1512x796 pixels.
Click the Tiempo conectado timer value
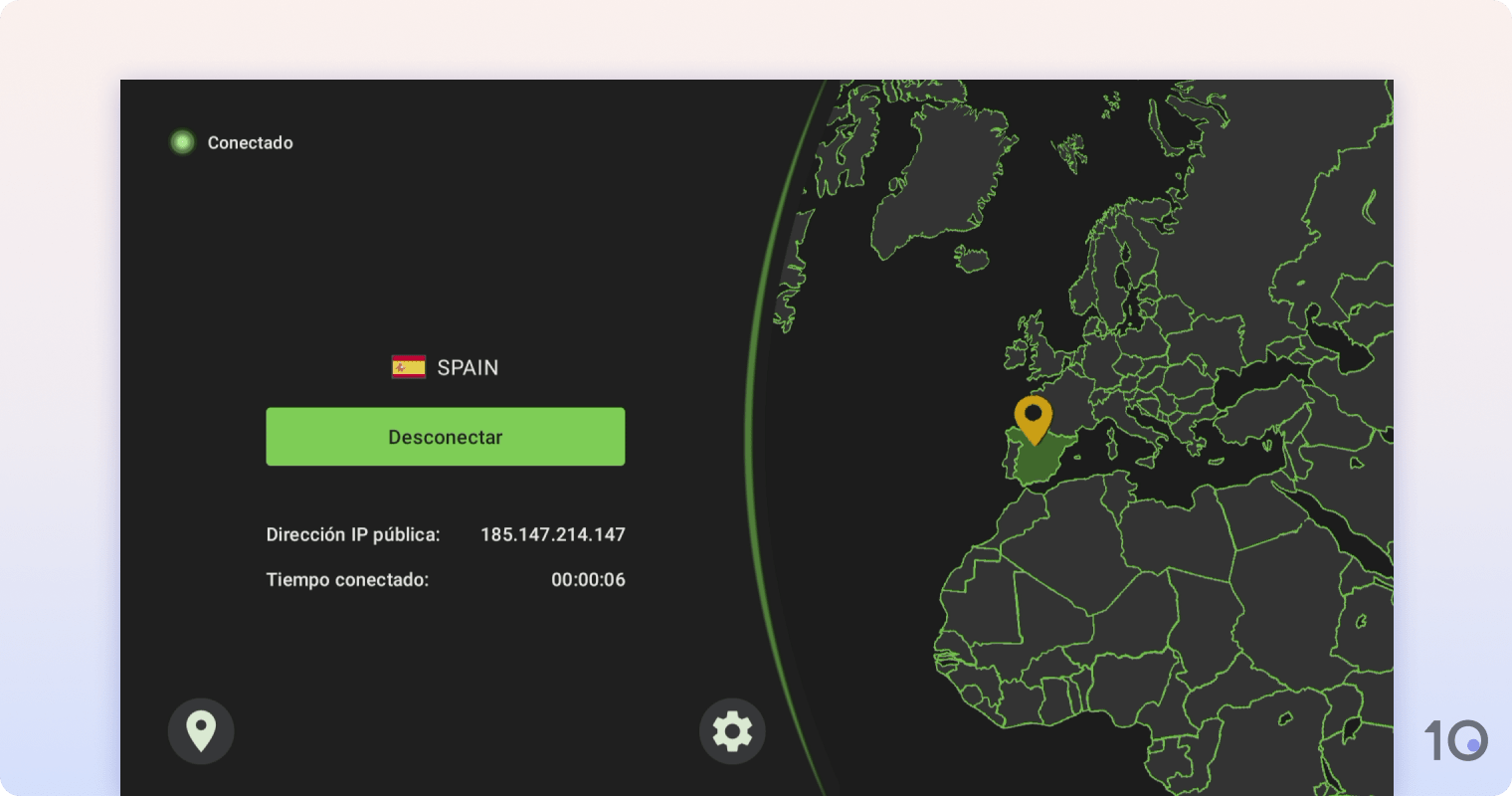click(x=588, y=579)
